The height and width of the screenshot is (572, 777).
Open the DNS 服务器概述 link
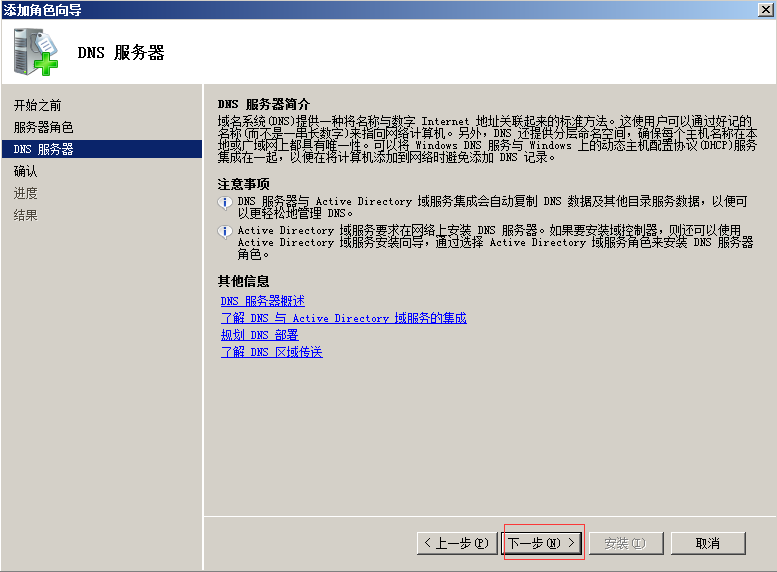(263, 301)
